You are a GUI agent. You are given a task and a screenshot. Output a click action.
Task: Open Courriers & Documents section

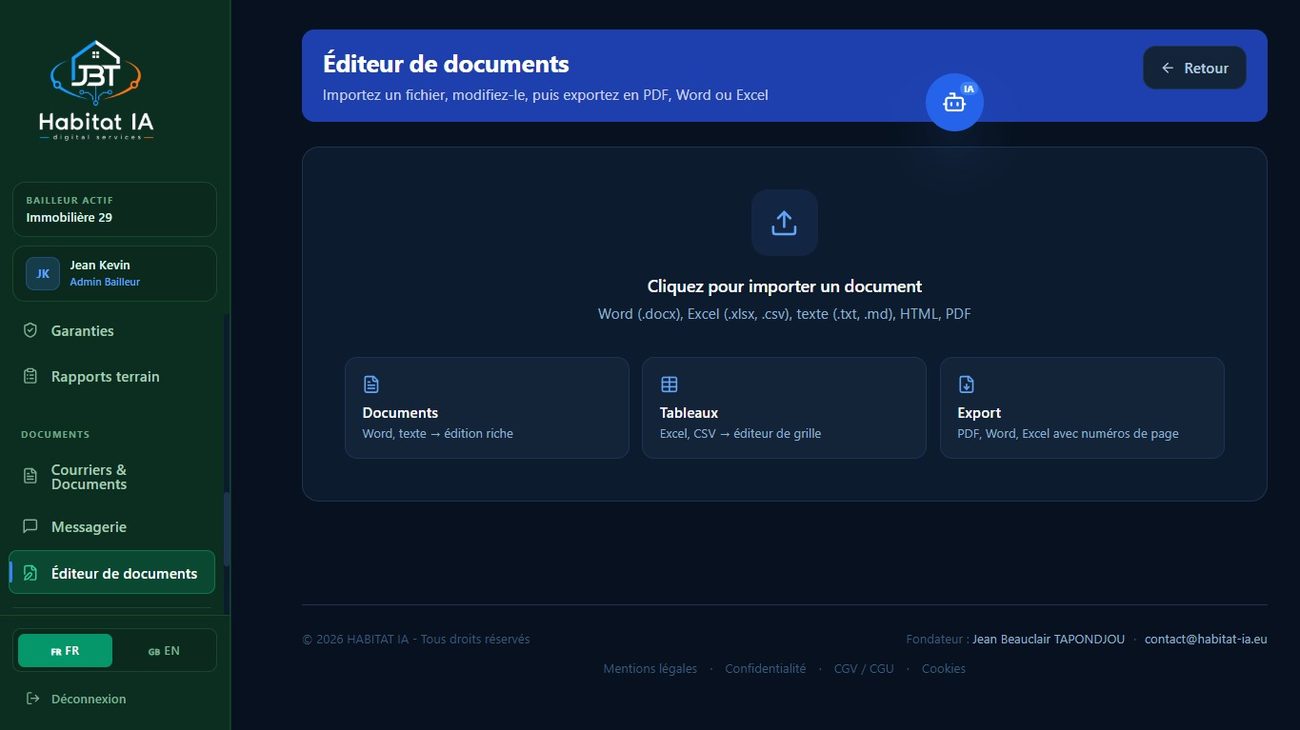coord(113,477)
